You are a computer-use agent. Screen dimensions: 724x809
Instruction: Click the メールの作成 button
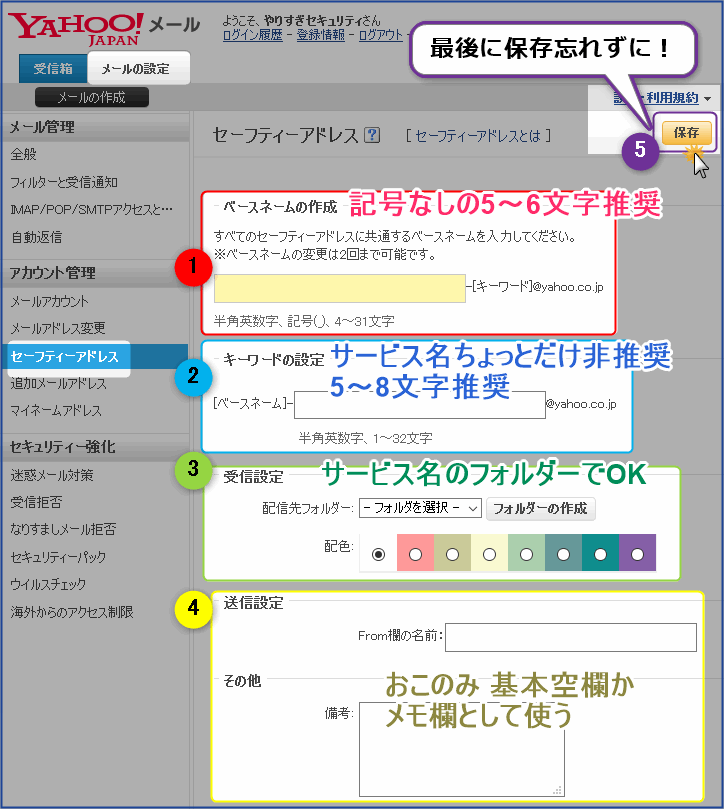pyautogui.click(x=92, y=97)
